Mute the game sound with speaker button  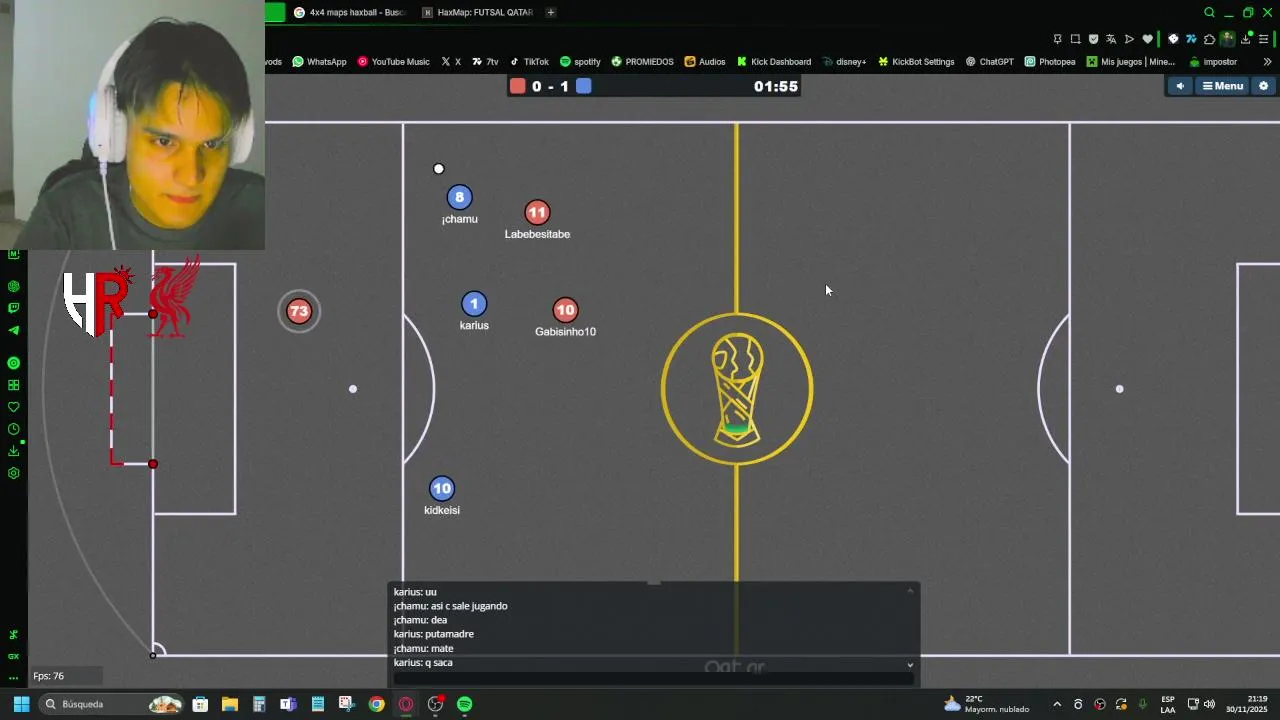(1180, 86)
